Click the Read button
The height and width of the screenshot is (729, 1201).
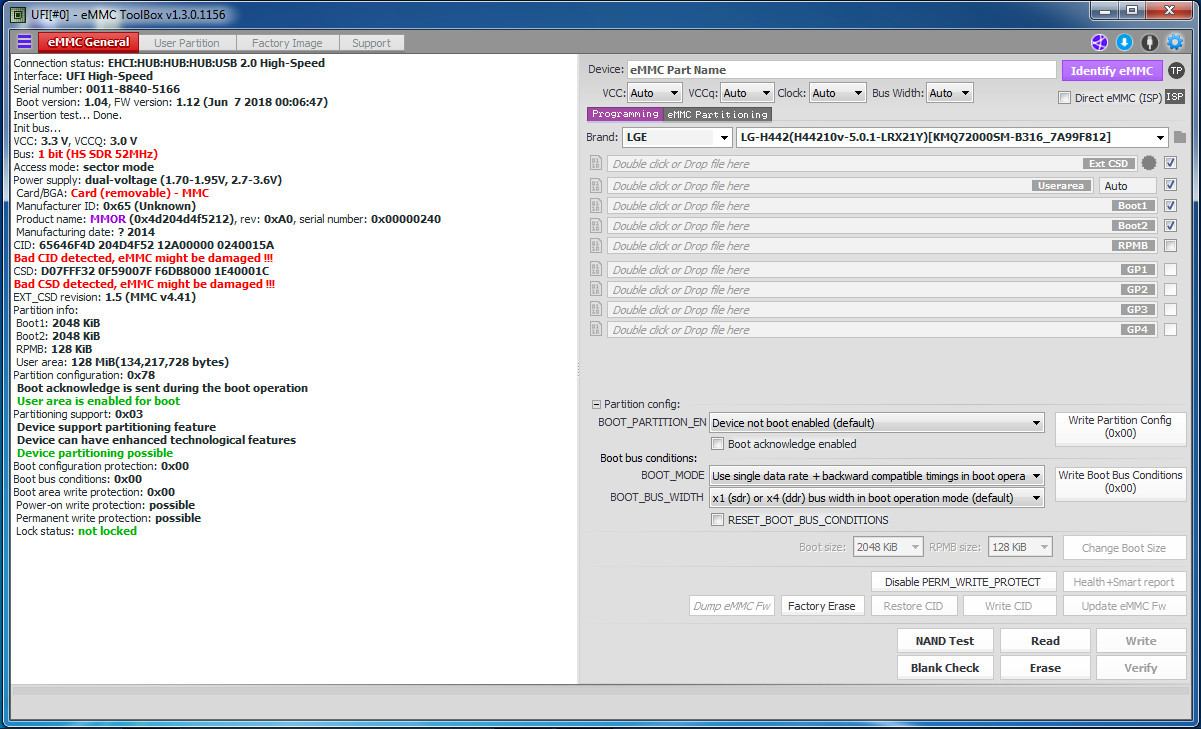tap(1045, 641)
